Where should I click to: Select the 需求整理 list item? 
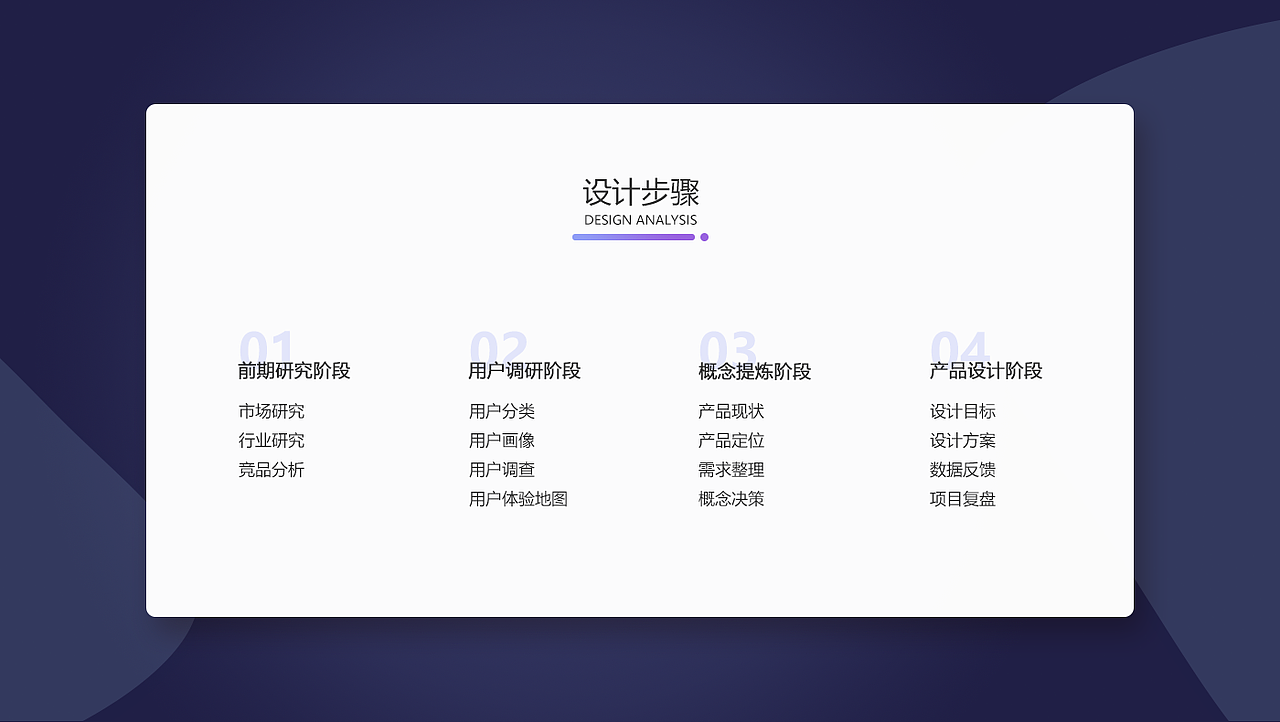731,470
